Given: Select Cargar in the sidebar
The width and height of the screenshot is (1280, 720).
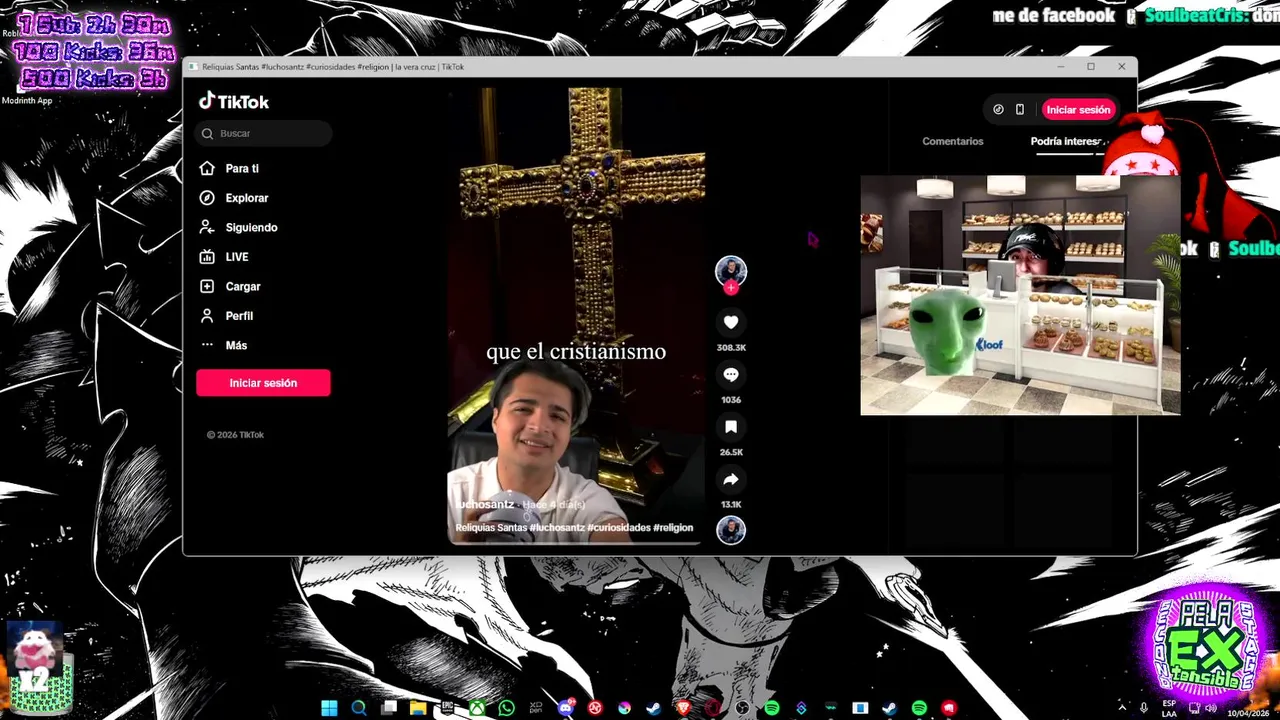Looking at the screenshot, I should click(x=243, y=286).
